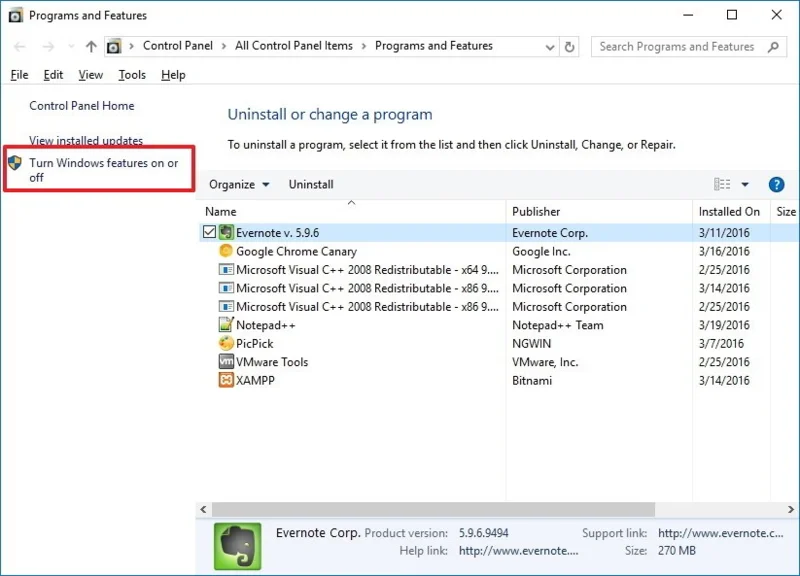Open the Tools menu
Screen dimensions: 800x576
coord(132,74)
